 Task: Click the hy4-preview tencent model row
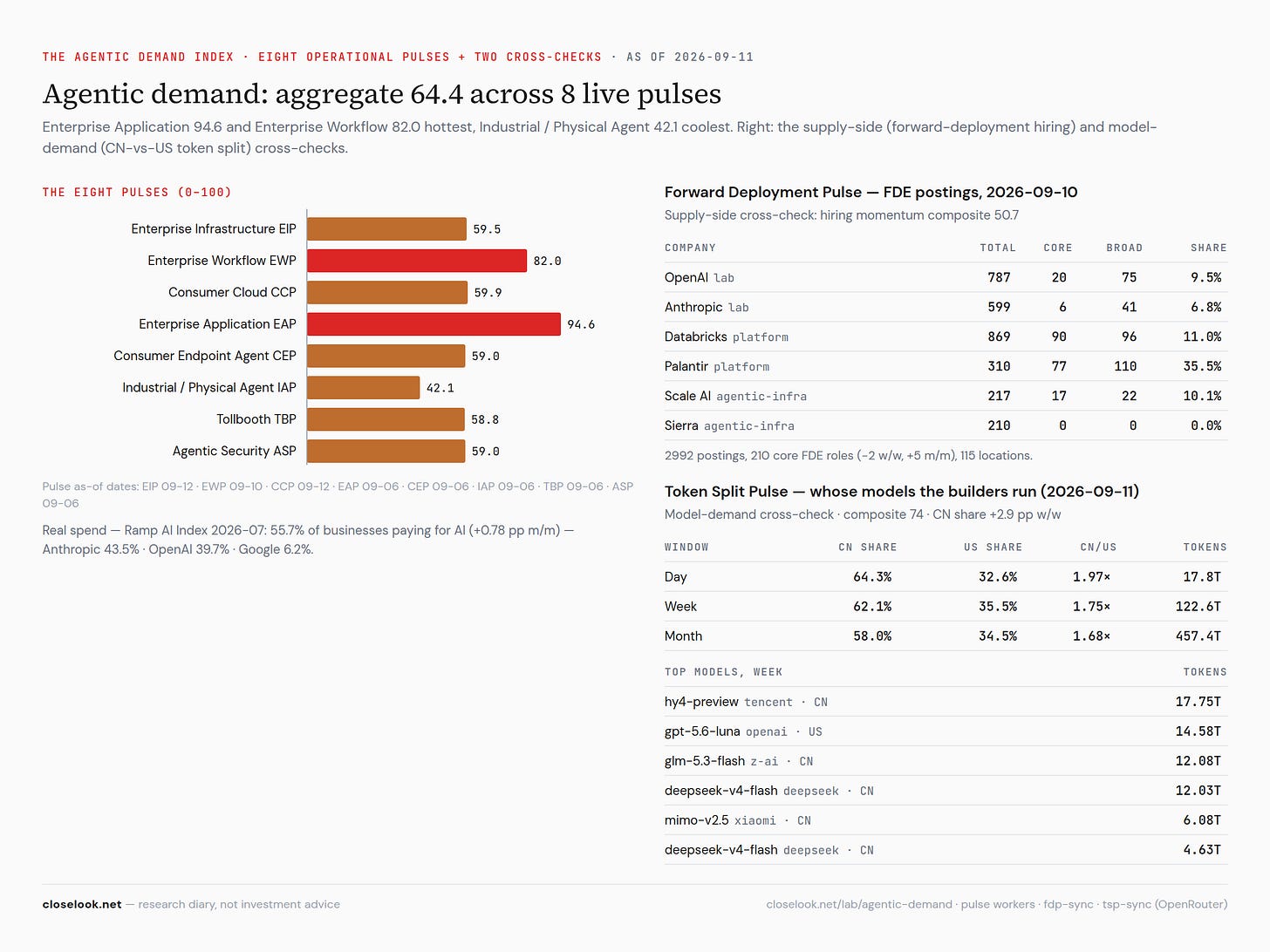click(946, 701)
